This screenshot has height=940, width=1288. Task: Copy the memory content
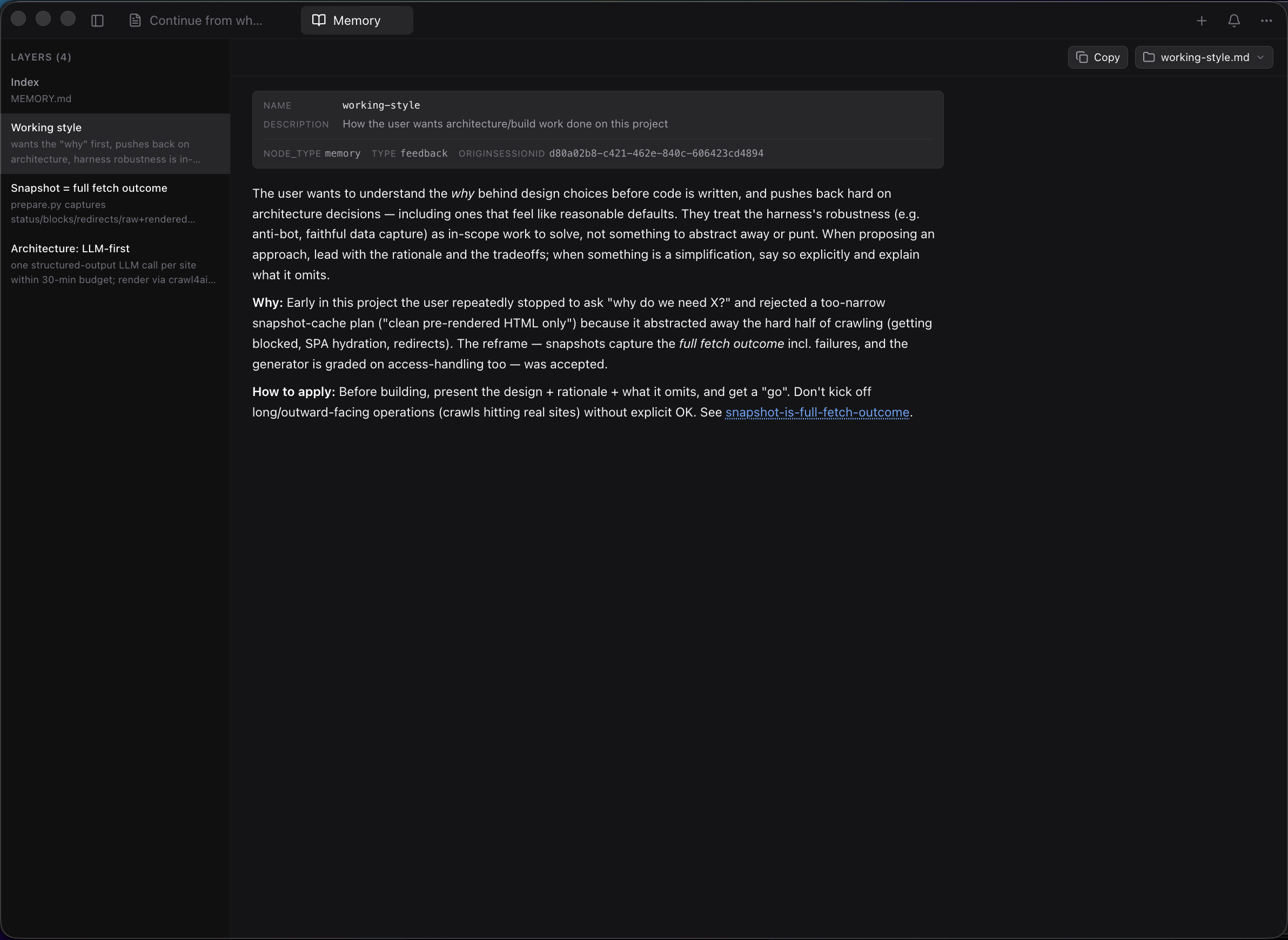1097,57
